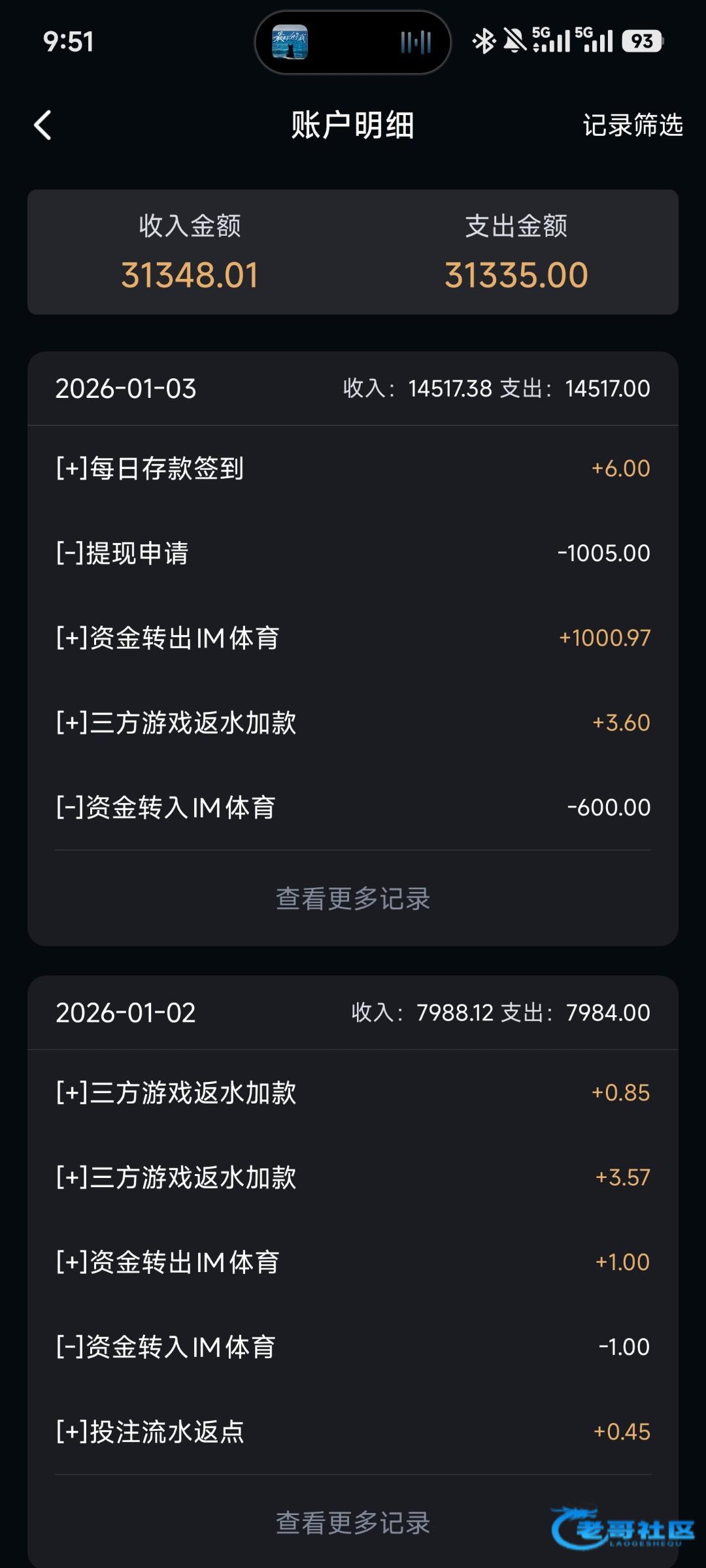The image size is (706, 1568).
Task: Tap the 2026-01-03 date header
Action: coord(126,389)
